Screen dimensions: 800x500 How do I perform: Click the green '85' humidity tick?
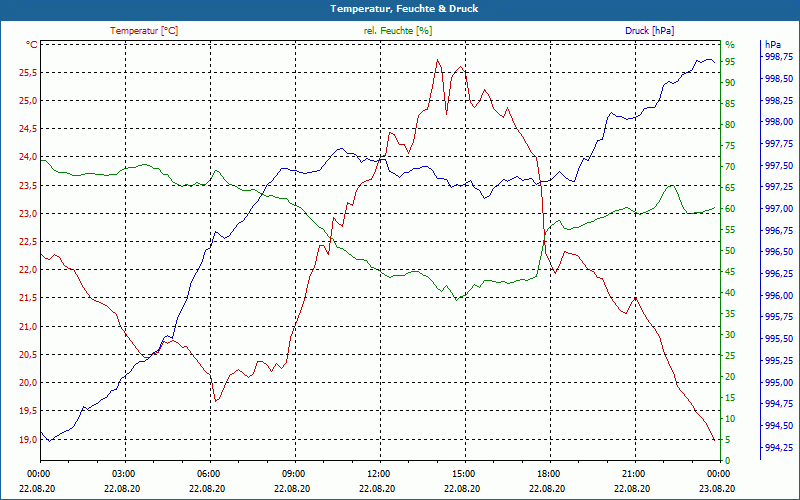pyautogui.click(x=730, y=104)
